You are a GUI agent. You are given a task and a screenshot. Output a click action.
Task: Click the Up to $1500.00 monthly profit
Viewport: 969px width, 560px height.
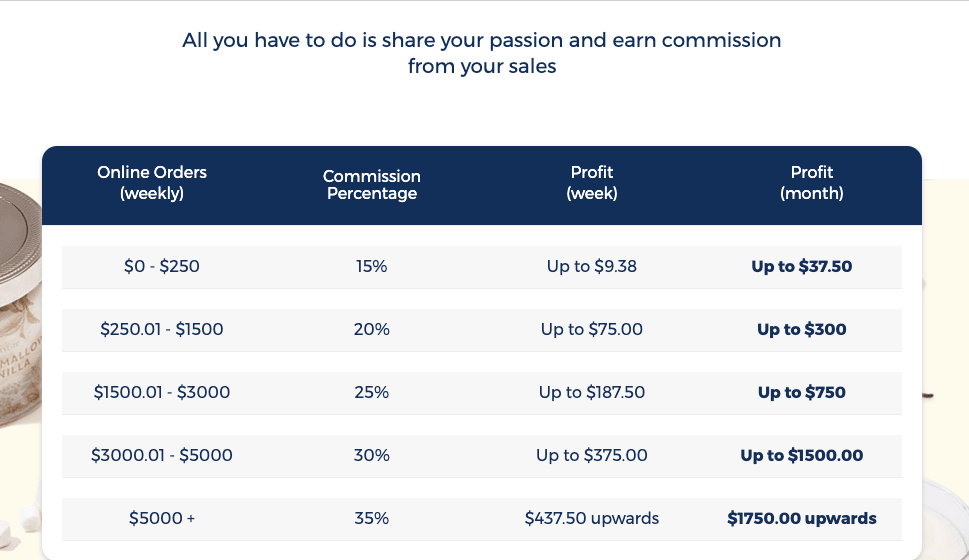point(802,456)
